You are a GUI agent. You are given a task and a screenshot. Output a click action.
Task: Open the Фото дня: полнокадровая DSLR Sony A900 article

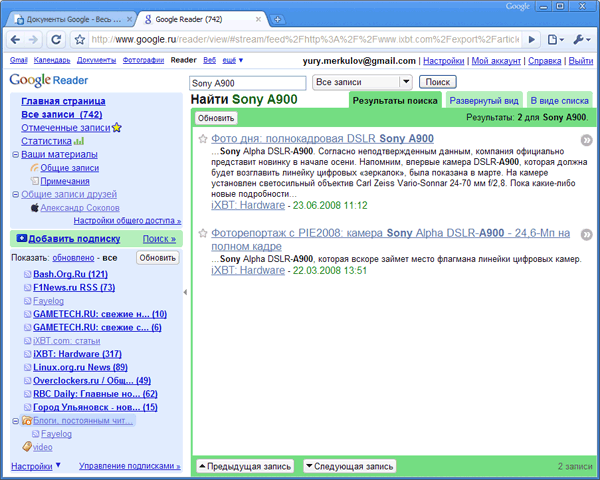pos(322,139)
